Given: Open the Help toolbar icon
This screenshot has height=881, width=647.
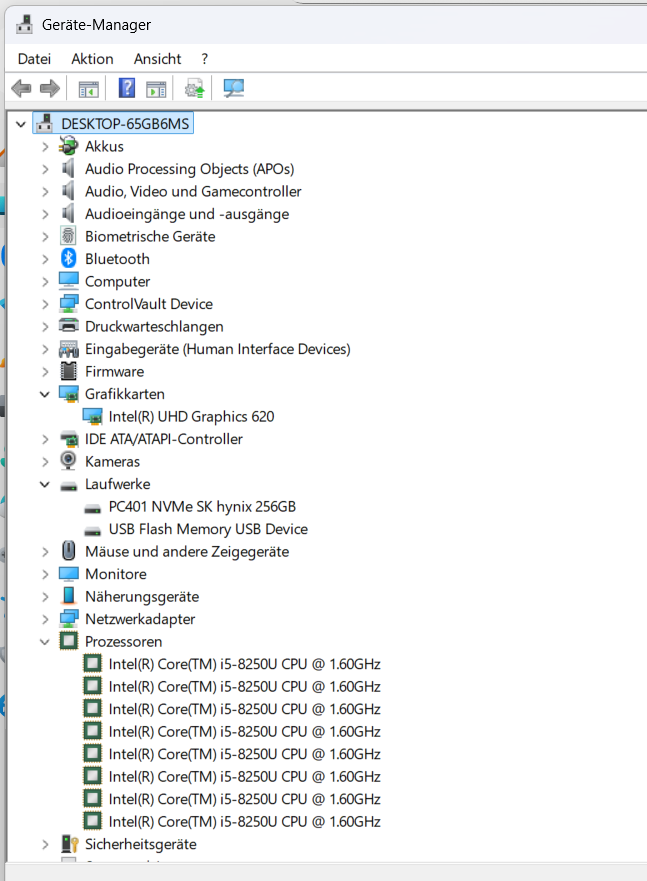Looking at the screenshot, I should coord(127,88).
